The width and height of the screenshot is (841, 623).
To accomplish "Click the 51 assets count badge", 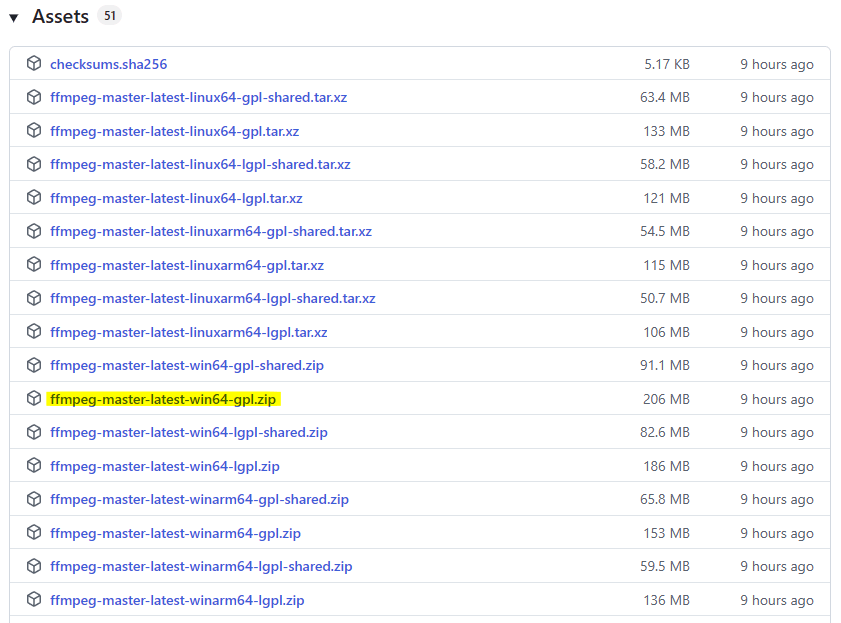I will pyautogui.click(x=110, y=16).
